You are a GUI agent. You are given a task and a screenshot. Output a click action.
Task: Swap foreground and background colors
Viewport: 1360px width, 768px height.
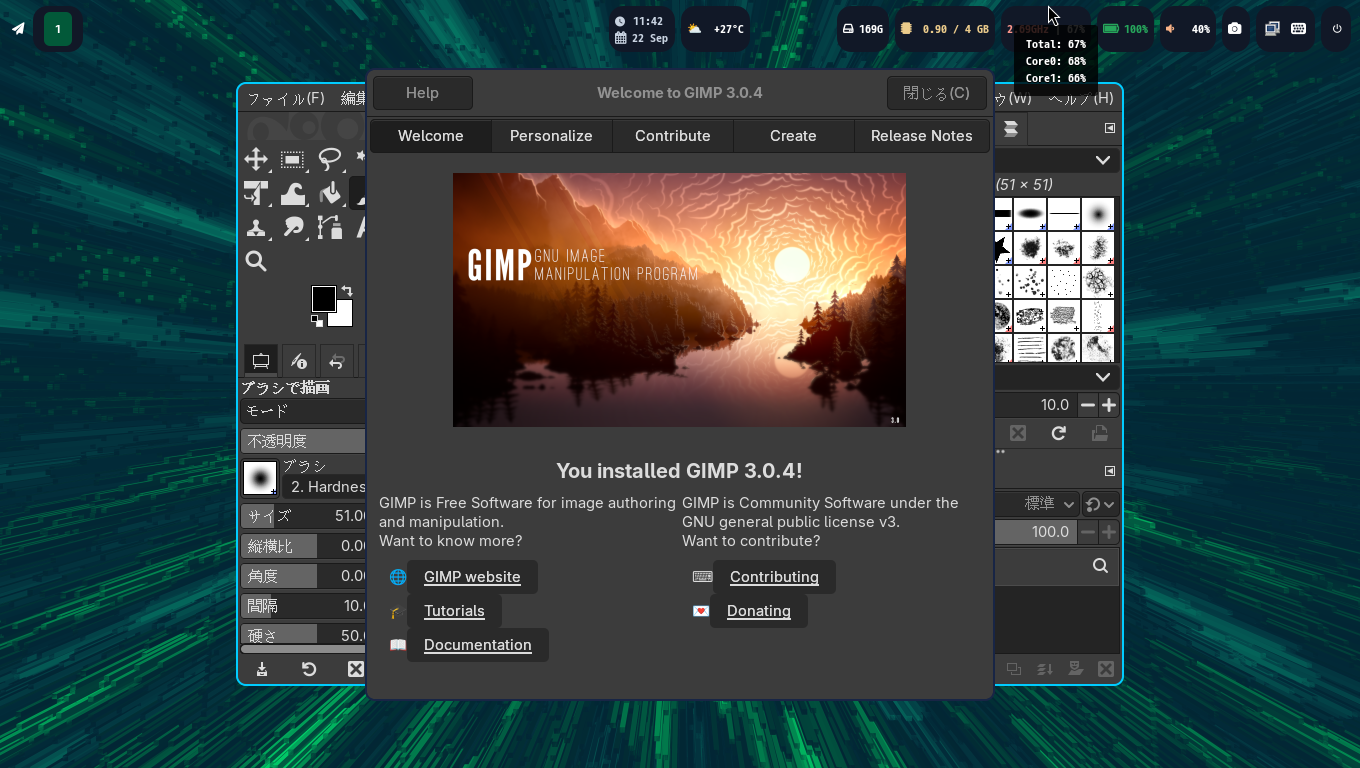[x=346, y=291]
